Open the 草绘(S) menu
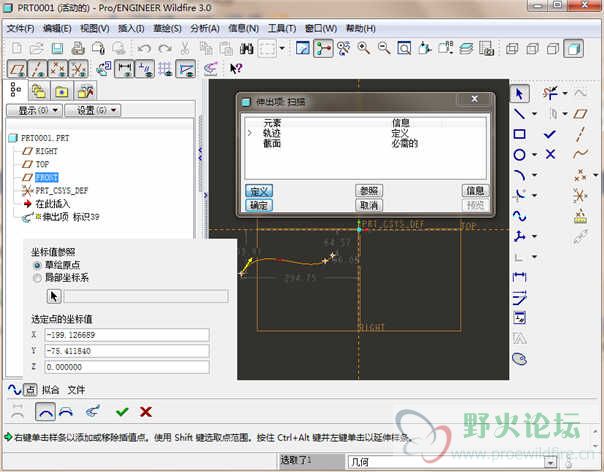This screenshot has height=472, width=604. (x=168, y=29)
